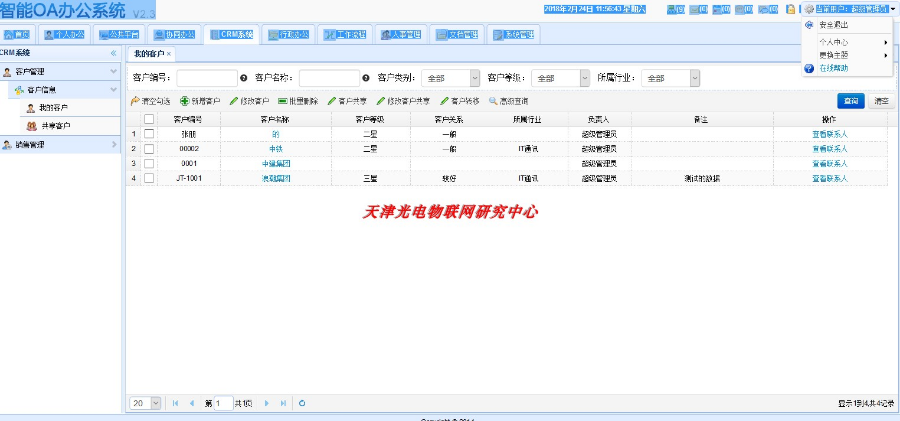Click the lock screen padlock icon
The height and width of the screenshot is (421, 900).
(790, 9)
